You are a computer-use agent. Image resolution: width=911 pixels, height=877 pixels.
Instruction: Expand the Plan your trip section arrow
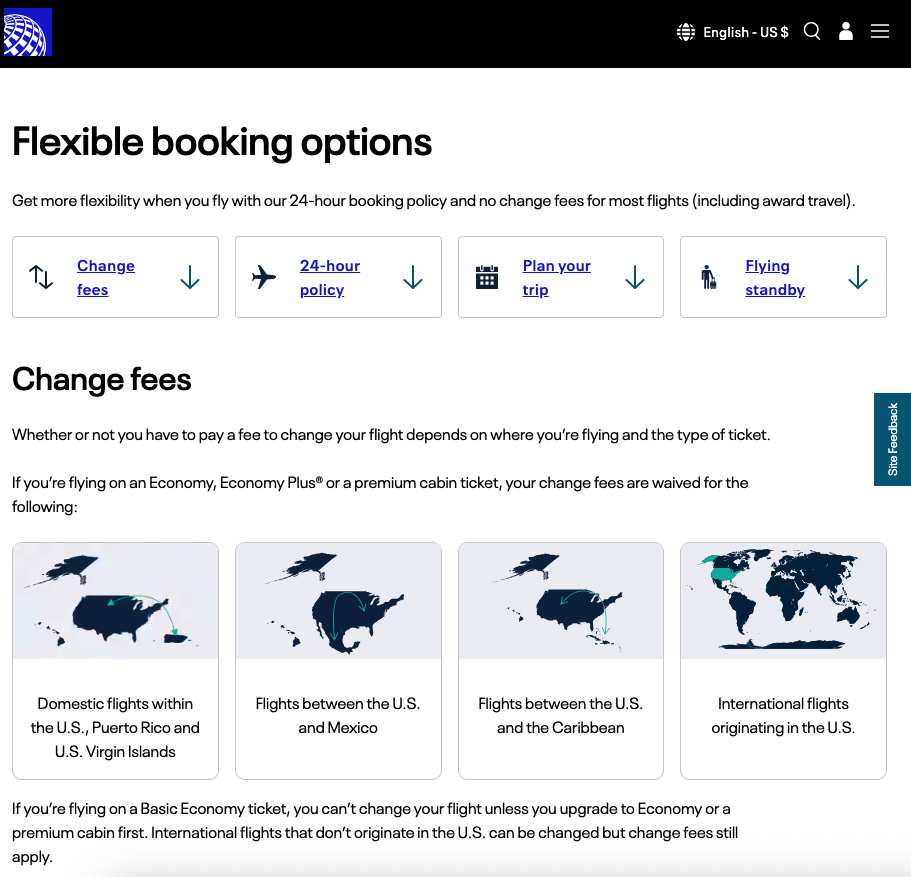(635, 277)
